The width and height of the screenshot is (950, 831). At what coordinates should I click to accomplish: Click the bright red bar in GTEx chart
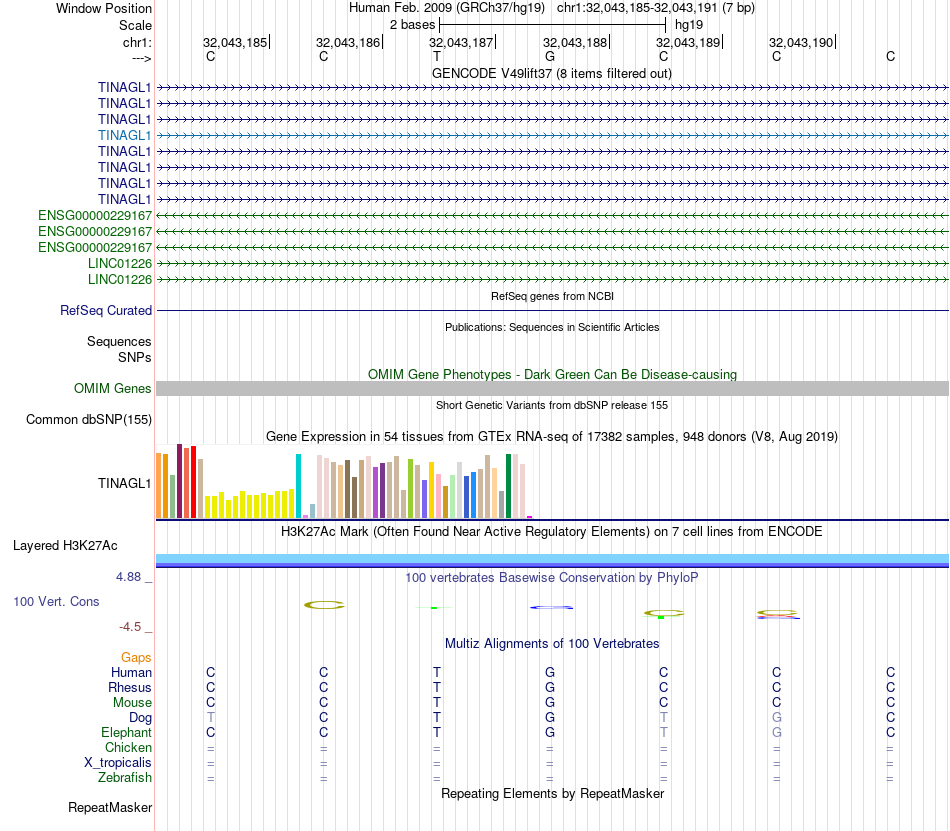point(193,482)
